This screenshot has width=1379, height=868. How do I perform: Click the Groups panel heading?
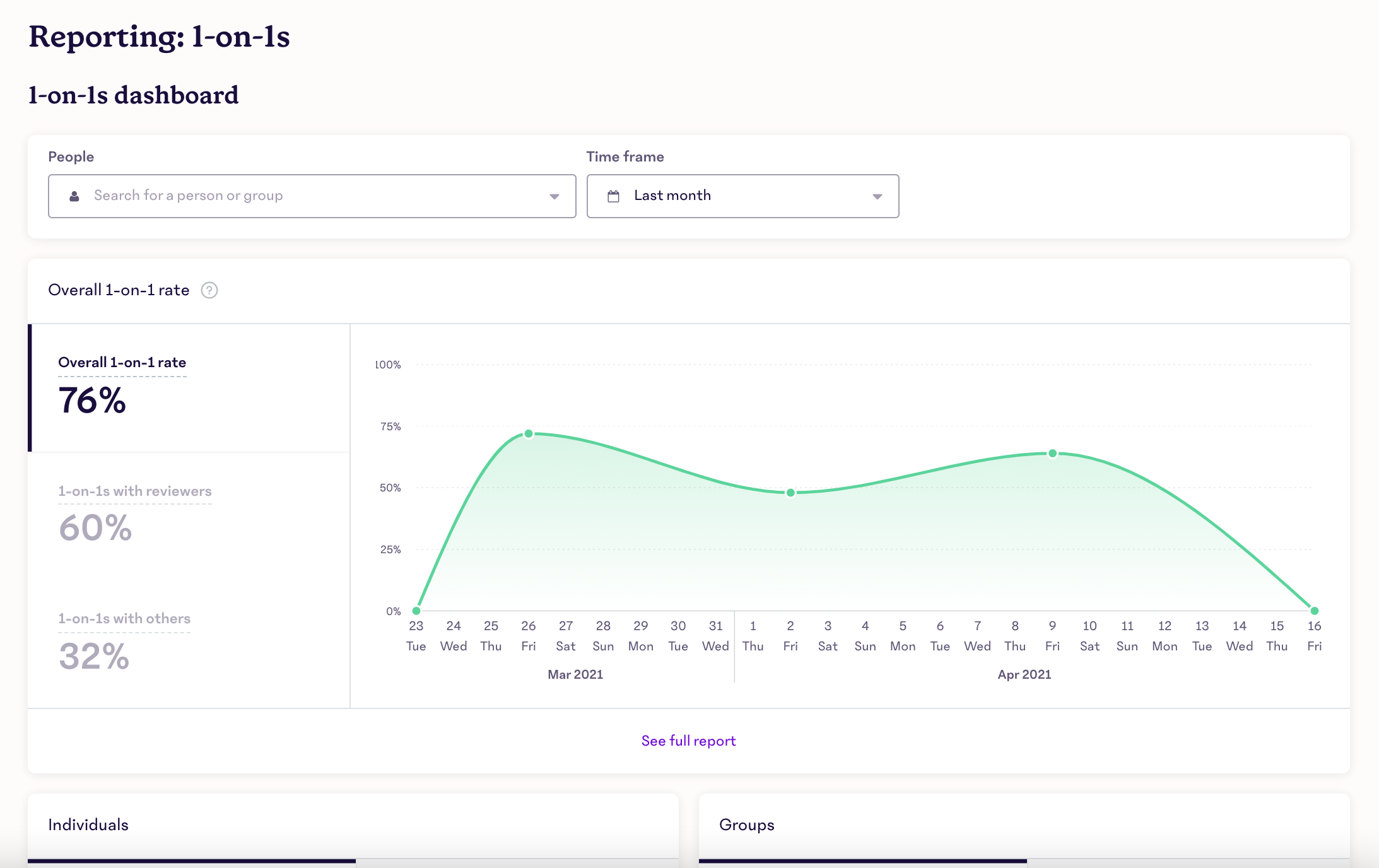[747, 824]
